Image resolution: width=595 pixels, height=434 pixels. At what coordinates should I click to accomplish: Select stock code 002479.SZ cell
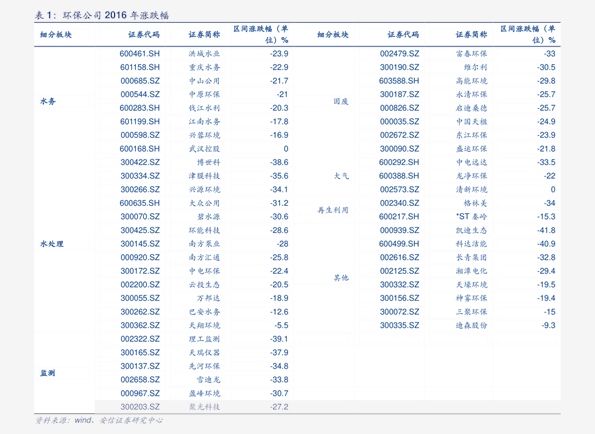pyautogui.click(x=400, y=54)
